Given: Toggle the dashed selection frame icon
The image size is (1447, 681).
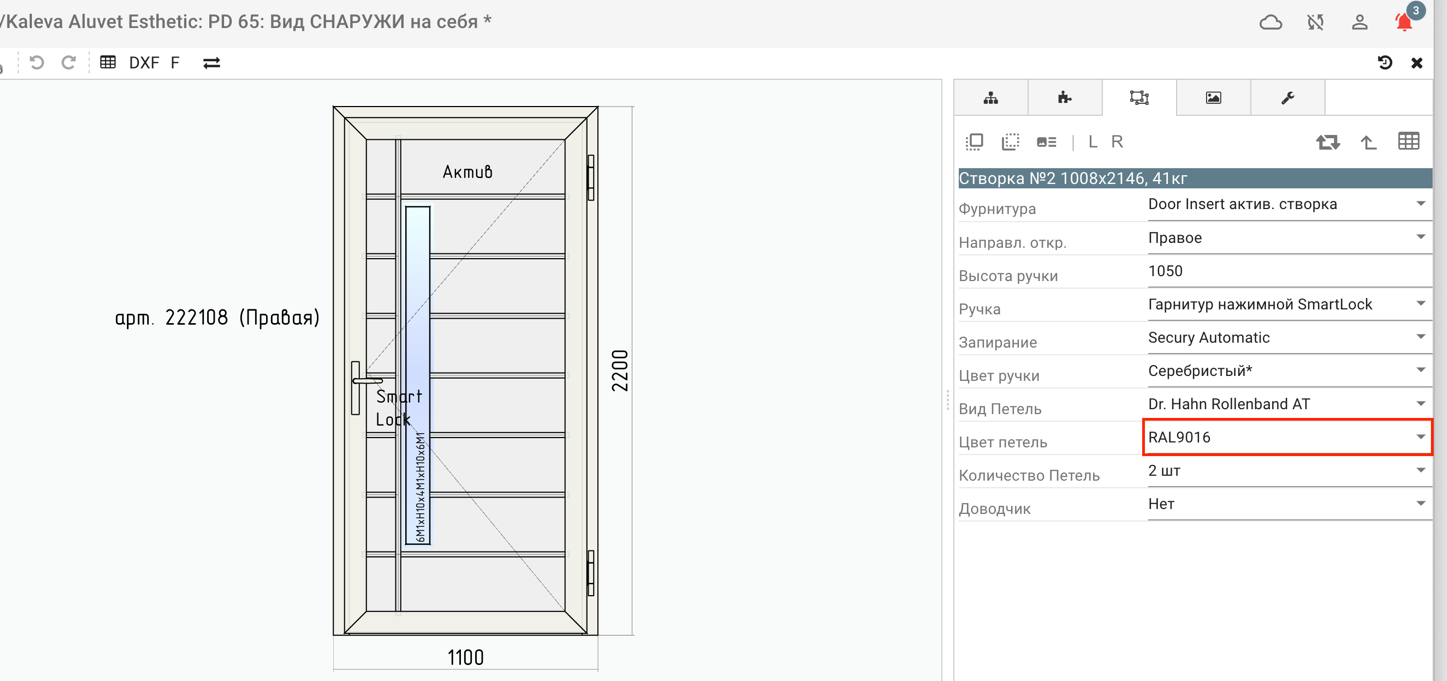Looking at the screenshot, I should [x=1010, y=142].
